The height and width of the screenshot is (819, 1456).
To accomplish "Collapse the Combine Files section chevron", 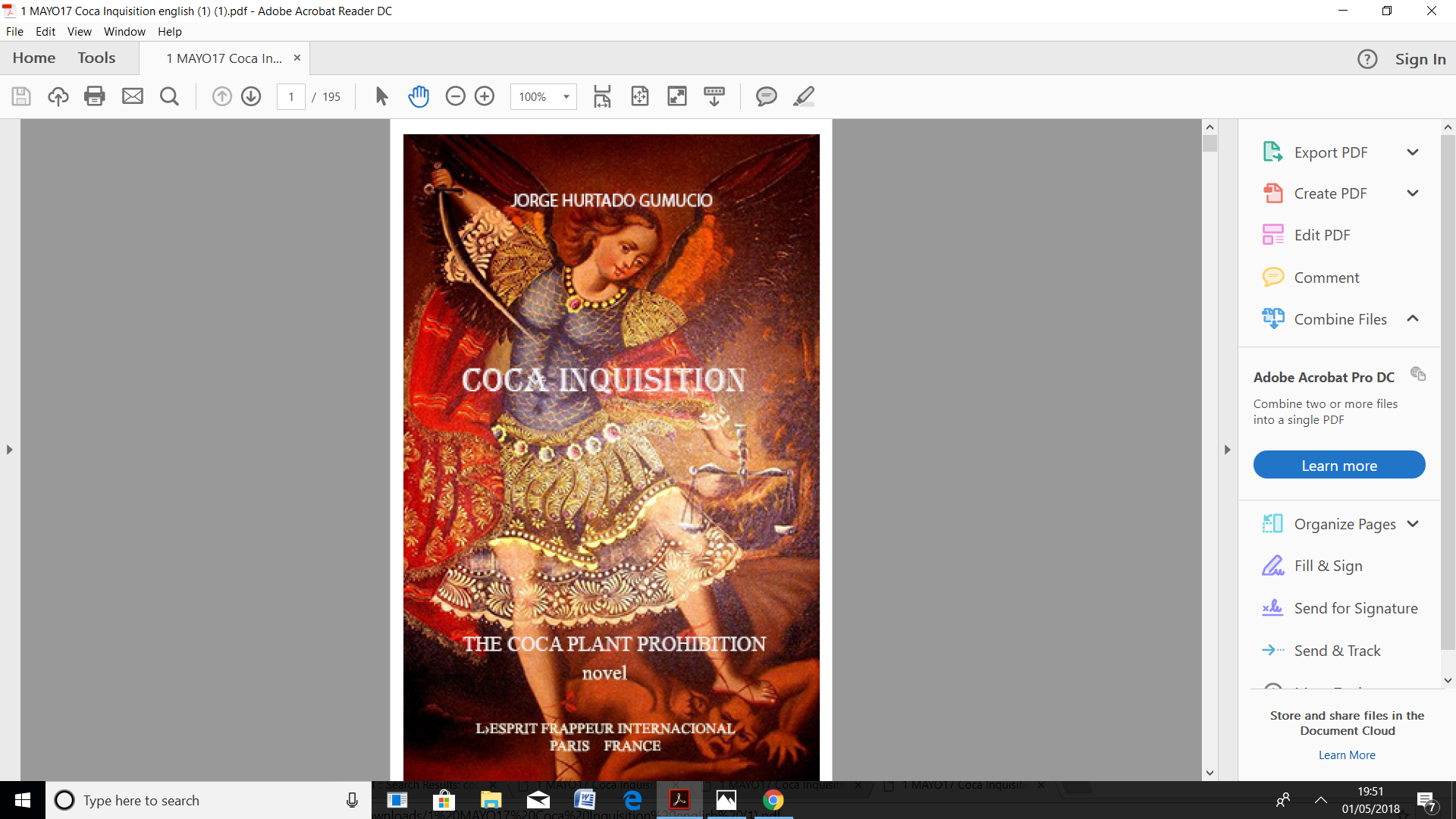I will pyautogui.click(x=1413, y=318).
